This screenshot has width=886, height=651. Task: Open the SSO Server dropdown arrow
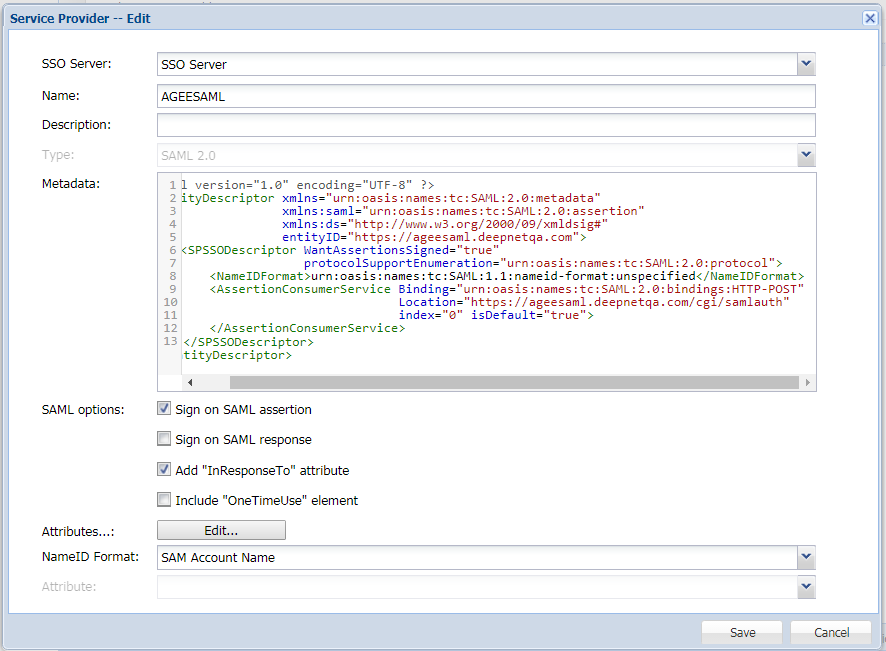pyautogui.click(x=806, y=65)
